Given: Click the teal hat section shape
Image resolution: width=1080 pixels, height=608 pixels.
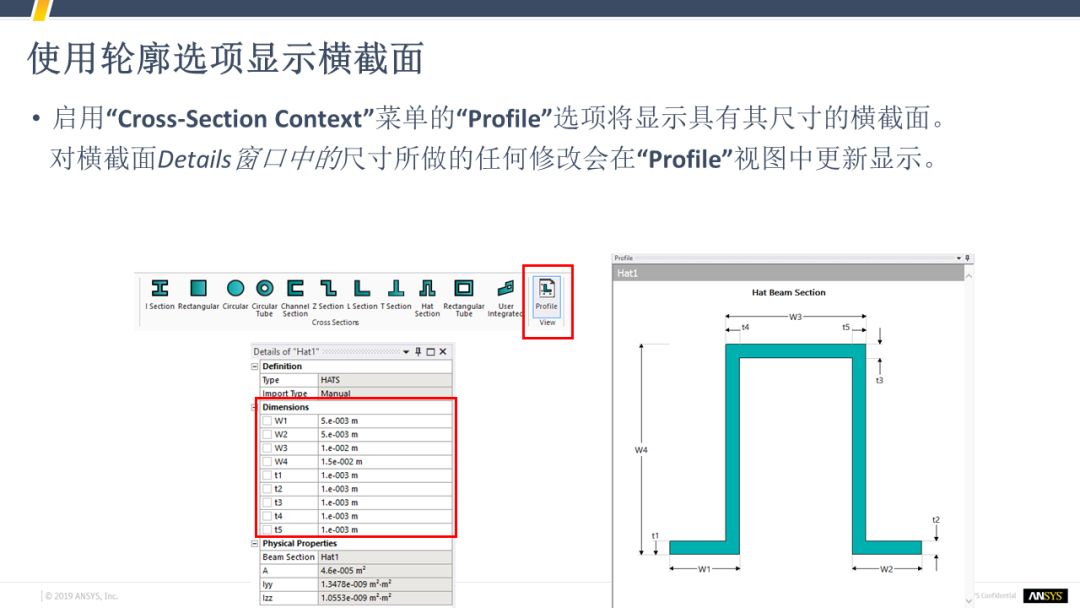Looking at the screenshot, I should [x=796, y=351].
